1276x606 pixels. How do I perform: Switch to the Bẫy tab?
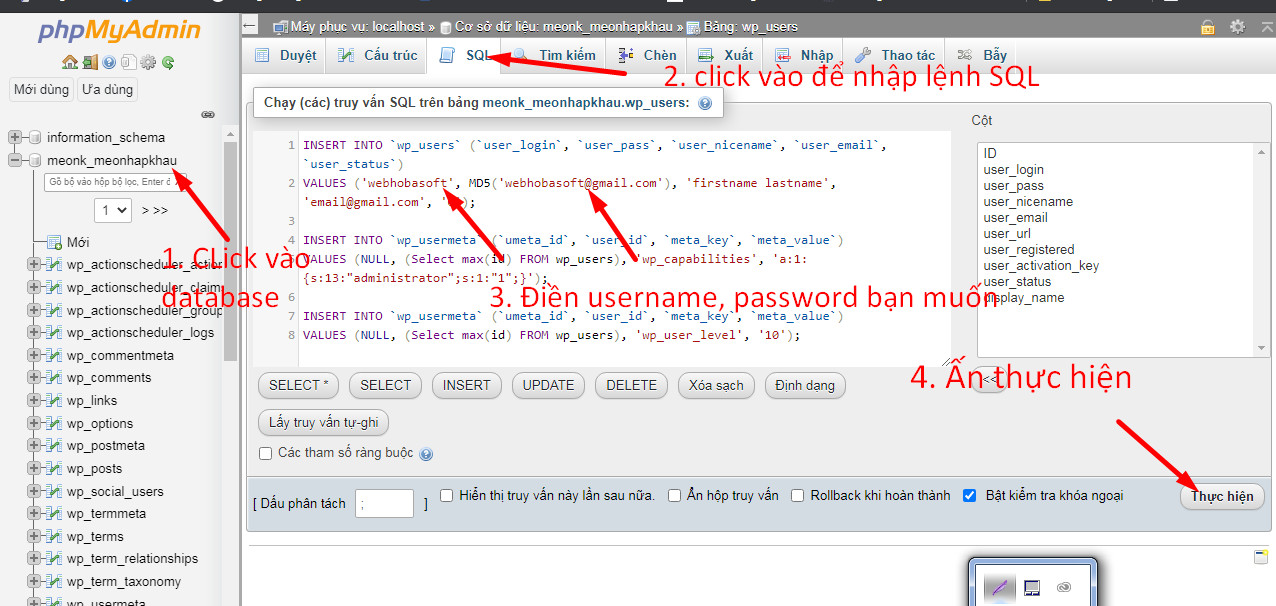point(983,55)
